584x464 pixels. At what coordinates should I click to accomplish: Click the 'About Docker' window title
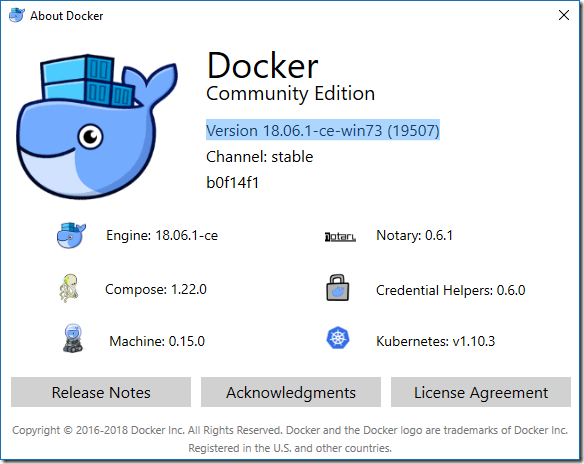tap(67, 16)
